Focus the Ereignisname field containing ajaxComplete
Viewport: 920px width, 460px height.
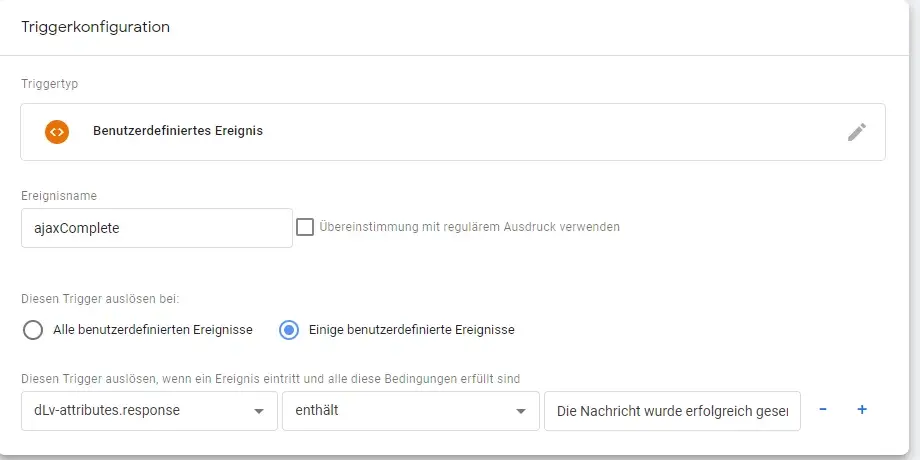pos(156,228)
